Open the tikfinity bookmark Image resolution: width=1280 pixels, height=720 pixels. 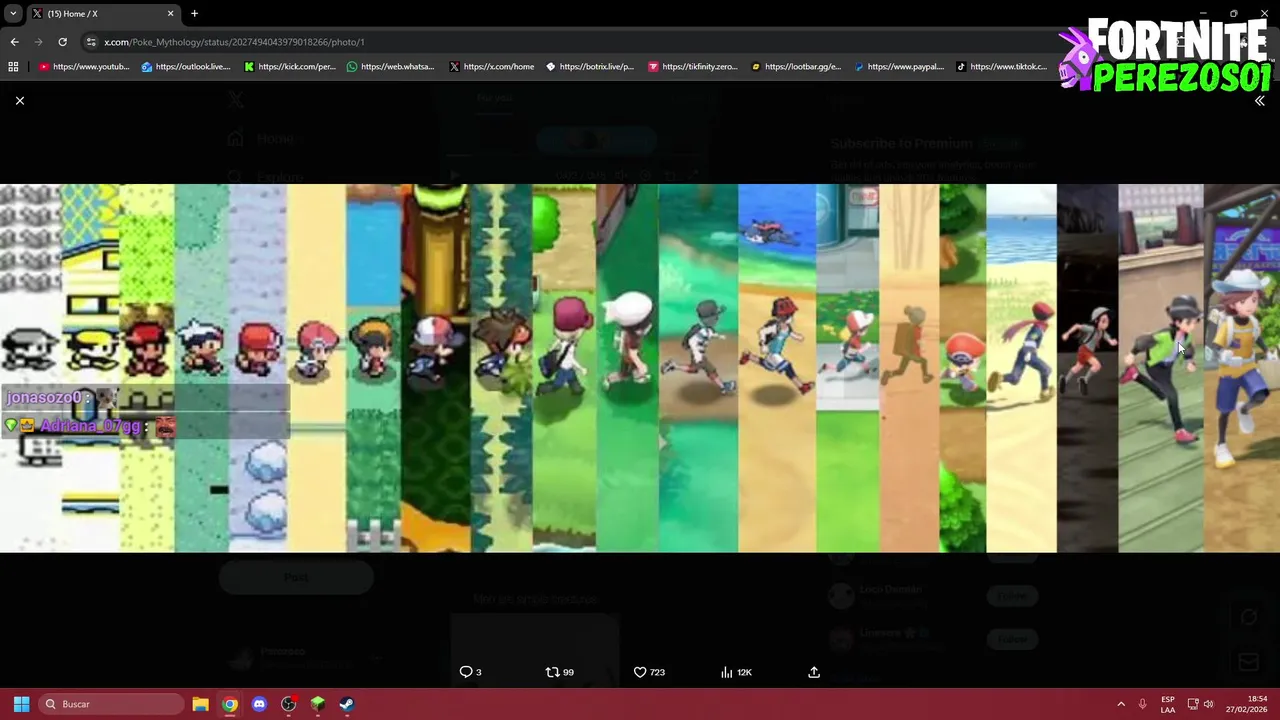(693, 67)
